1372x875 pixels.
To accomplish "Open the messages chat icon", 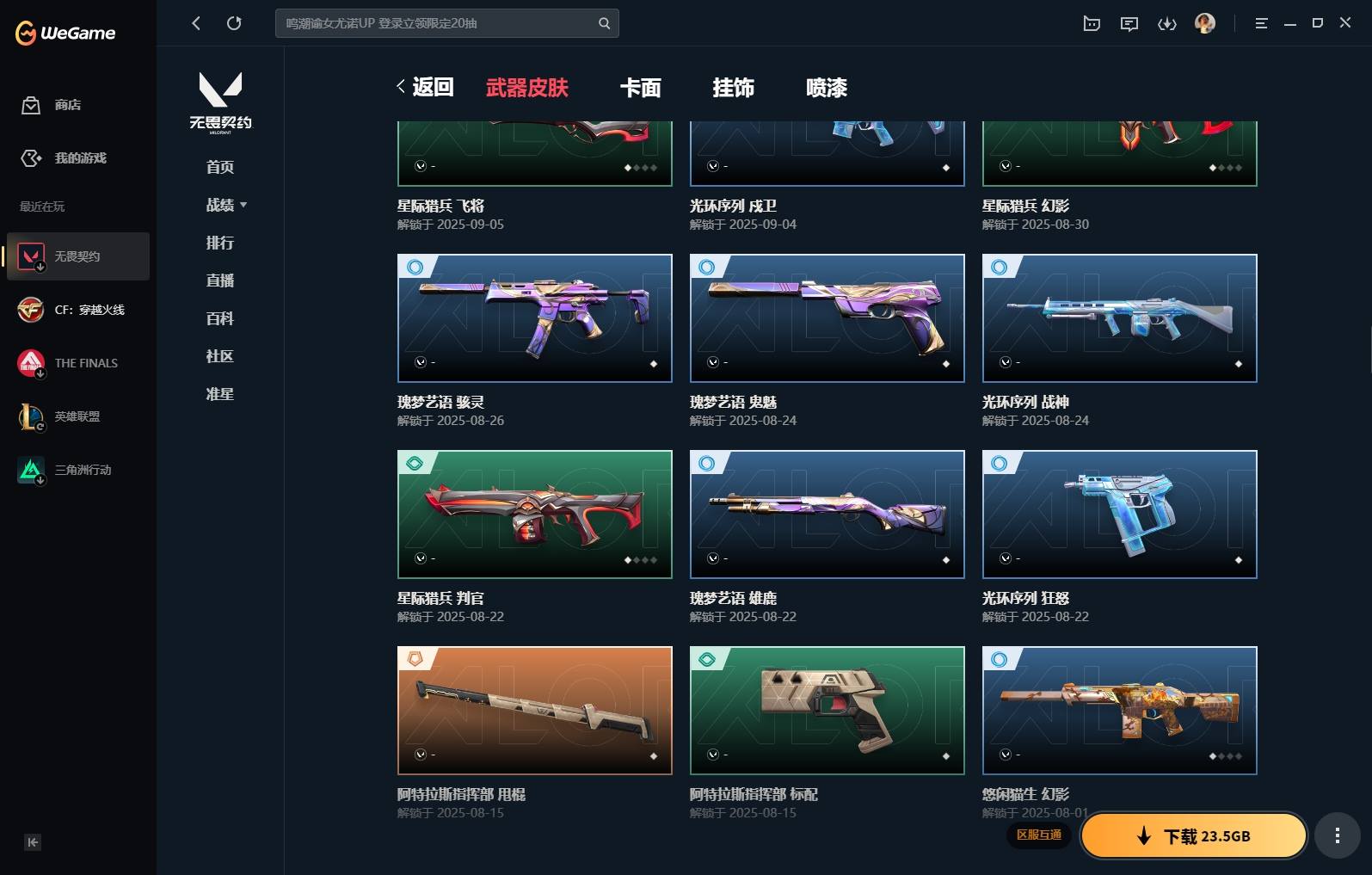I will [1129, 24].
